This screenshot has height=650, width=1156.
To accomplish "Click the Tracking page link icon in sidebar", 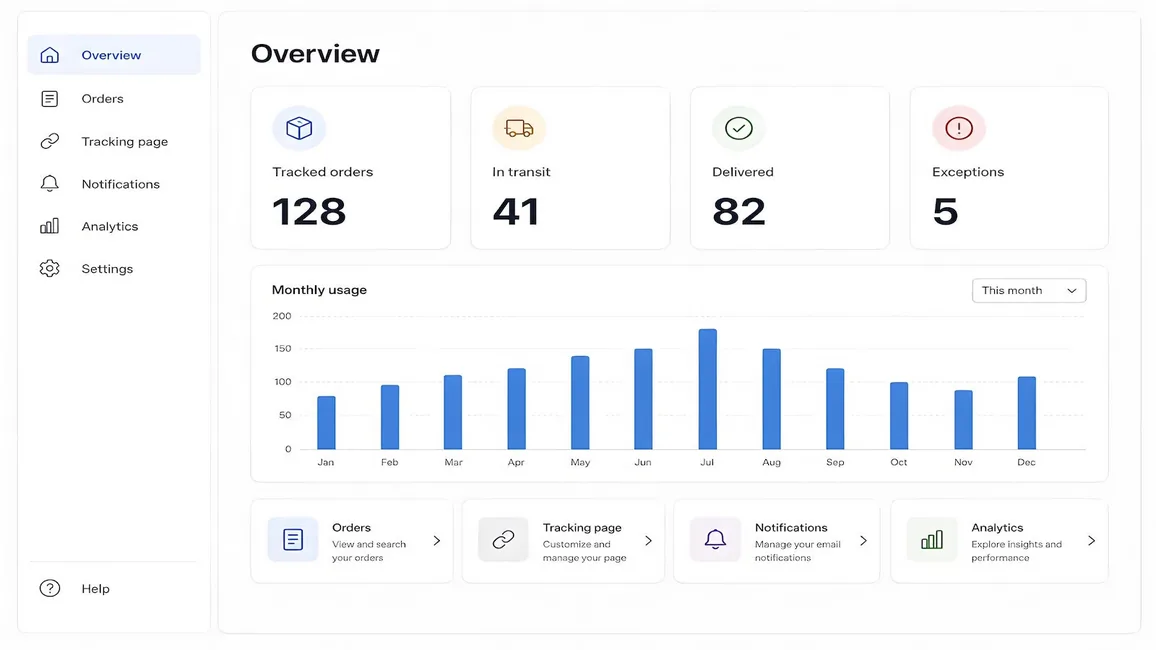I will click(x=49, y=141).
